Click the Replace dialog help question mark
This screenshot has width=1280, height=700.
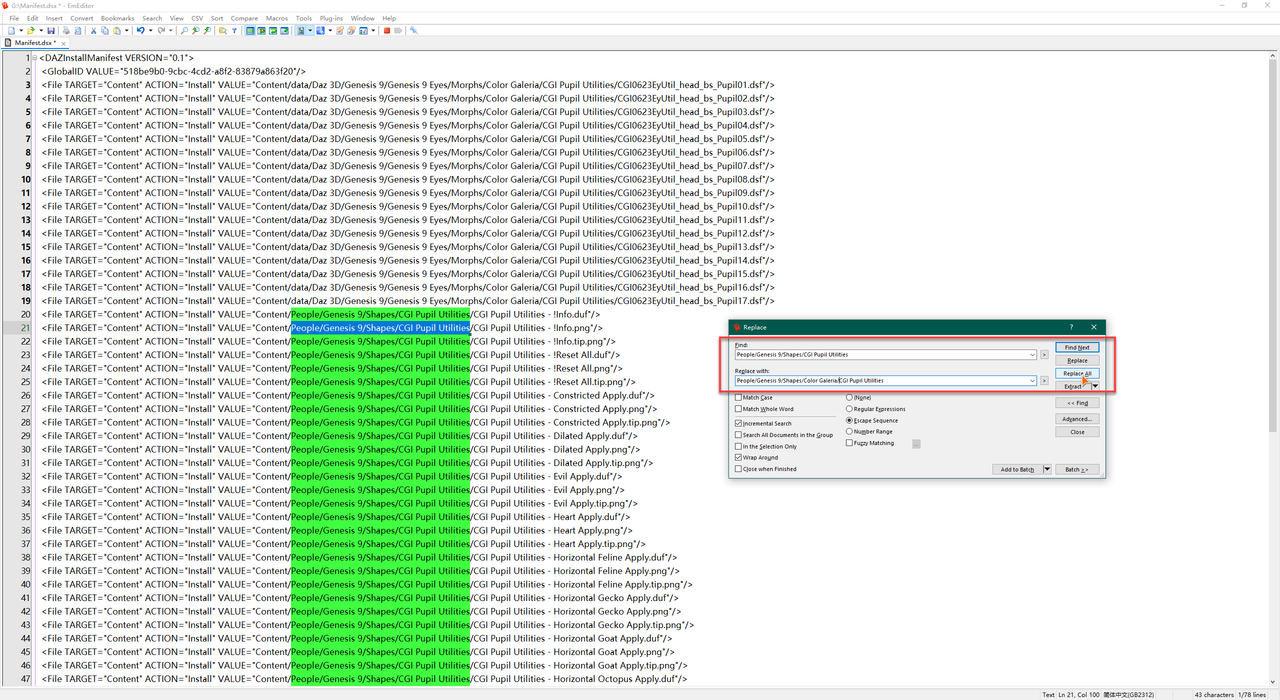pos(1071,327)
